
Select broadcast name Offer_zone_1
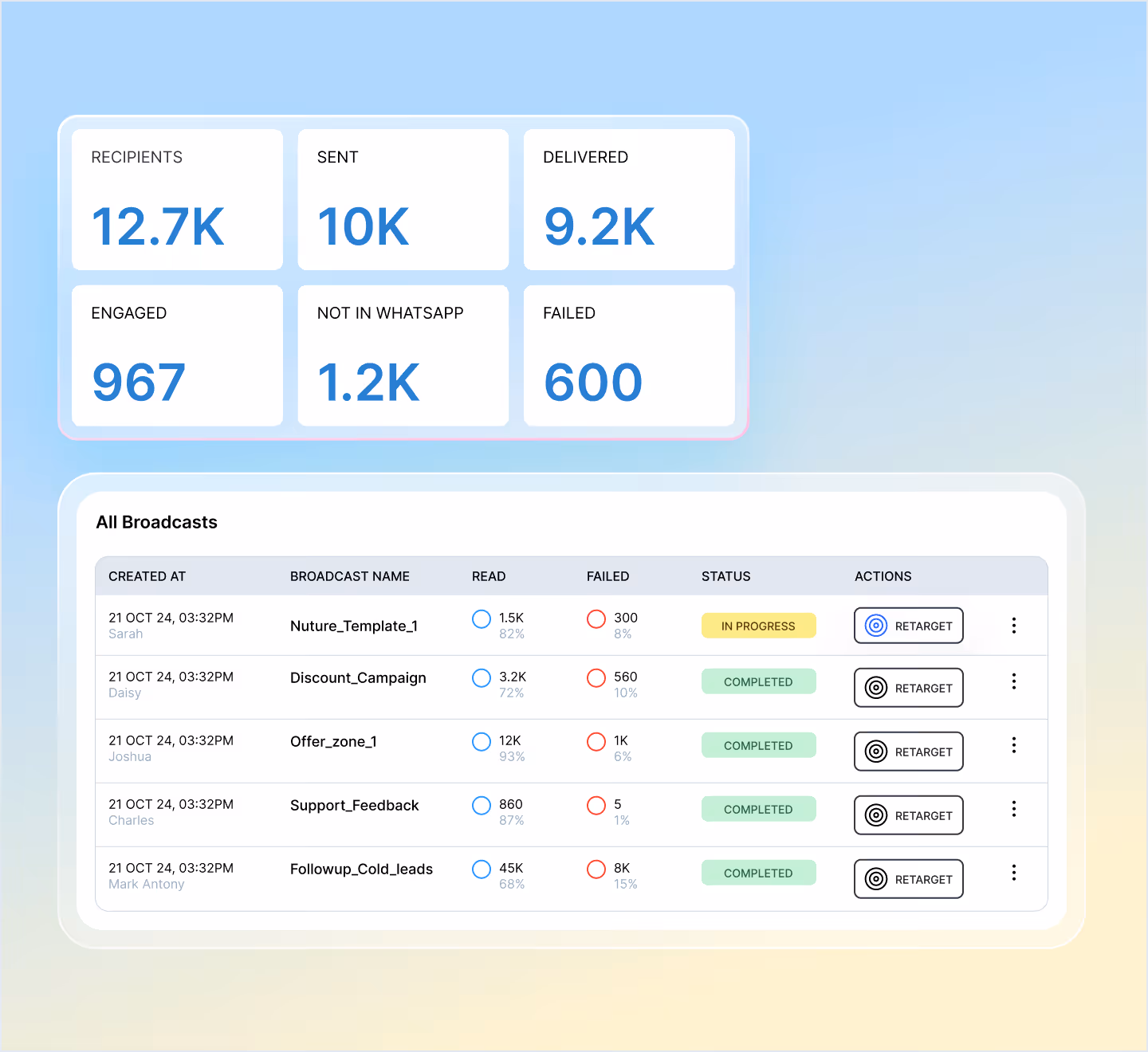(333, 742)
